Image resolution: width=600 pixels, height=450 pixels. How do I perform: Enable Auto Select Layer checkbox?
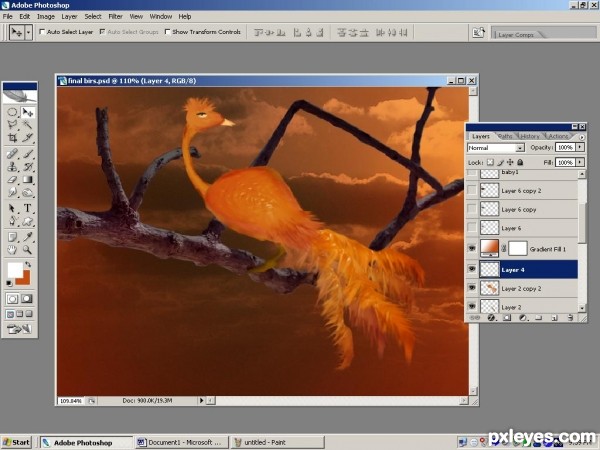42,32
